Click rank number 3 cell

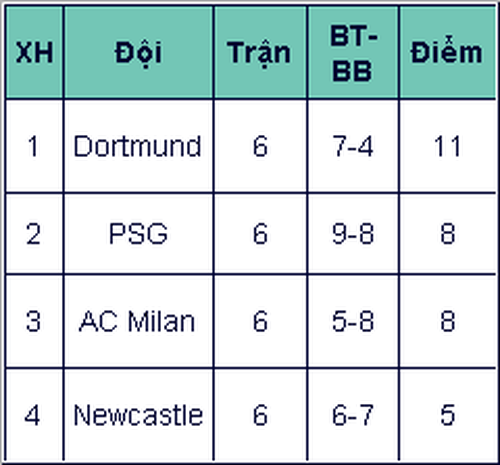[34, 321]
